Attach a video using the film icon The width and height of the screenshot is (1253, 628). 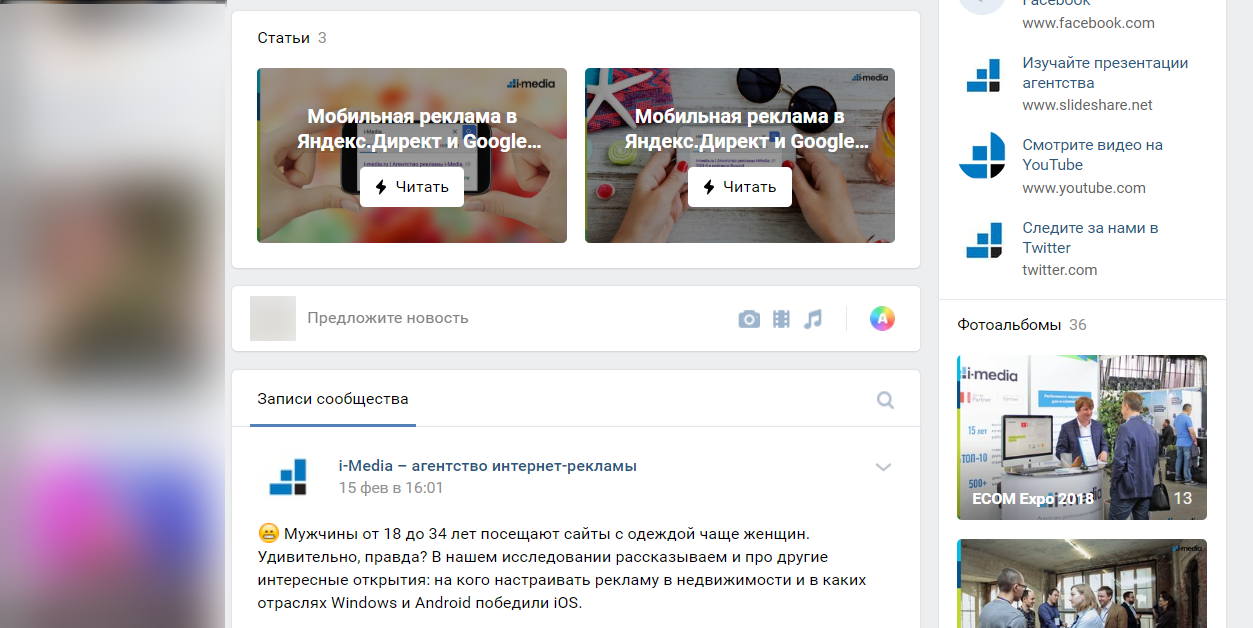point(781,319)
